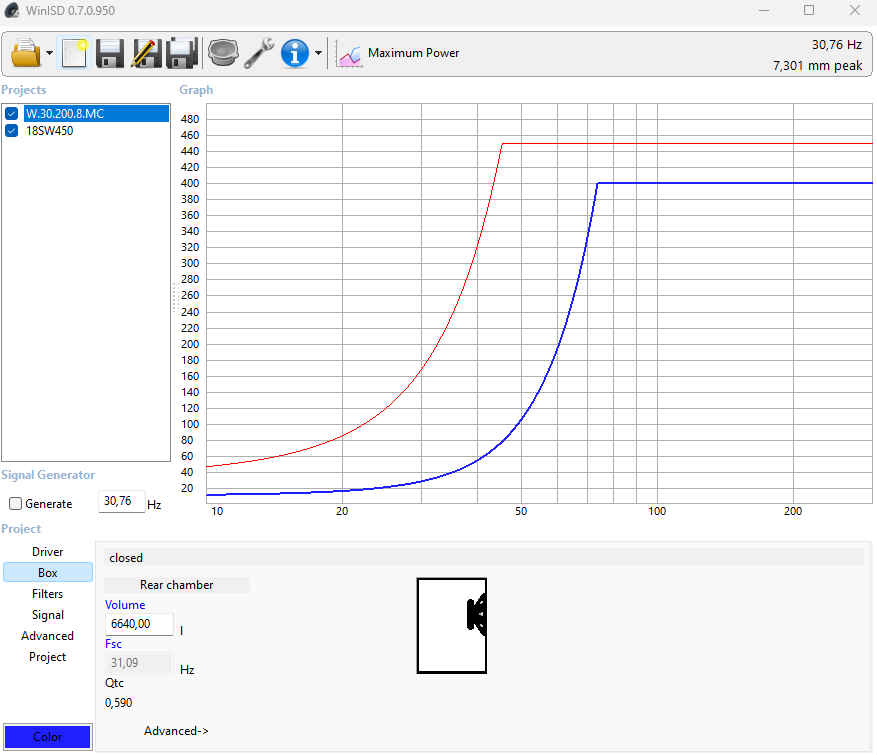The width and height of the screenshot is (877, 755).
Task: Save all projects with double floppy icon
Action: [x=182, y=53]
